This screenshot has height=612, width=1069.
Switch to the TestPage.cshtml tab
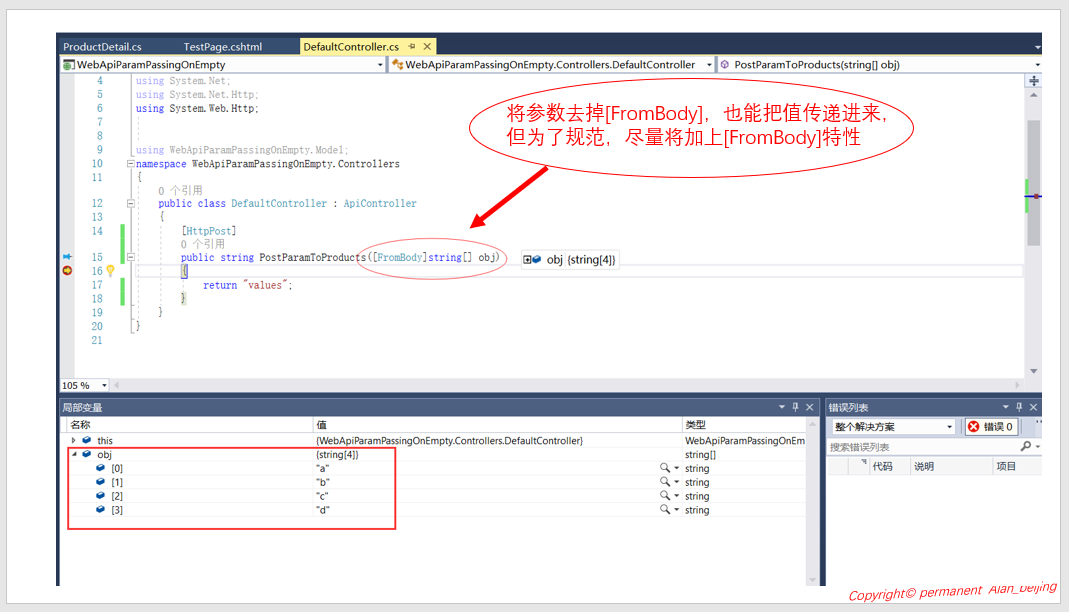(x=222, y=46)
